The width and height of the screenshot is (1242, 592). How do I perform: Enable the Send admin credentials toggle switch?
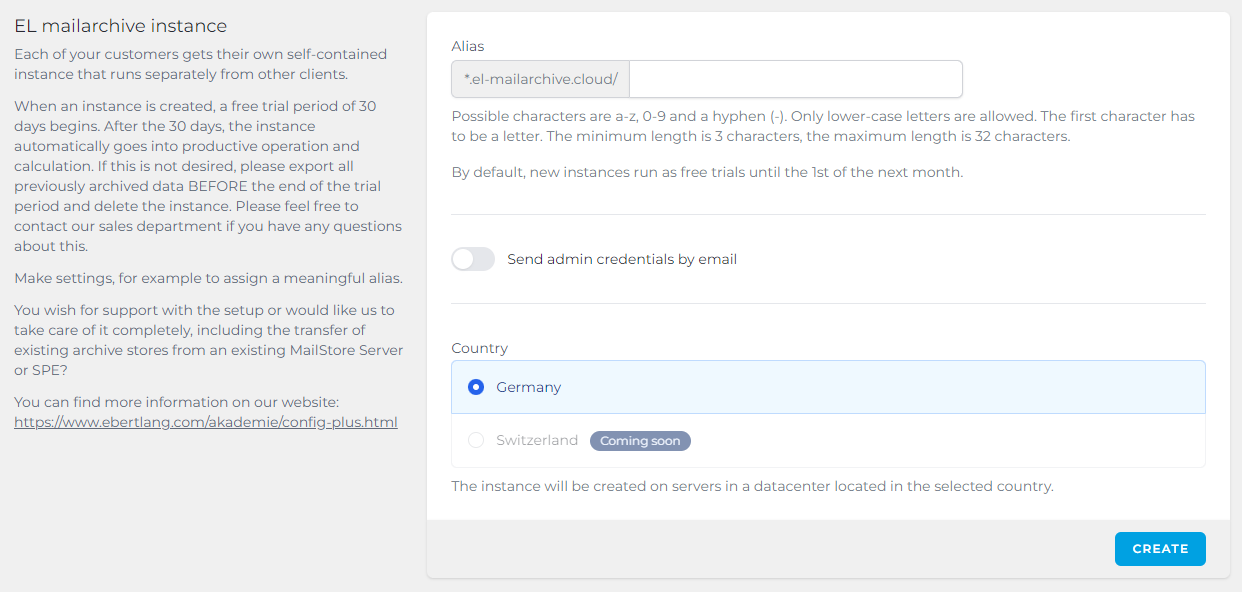point(473,259)
